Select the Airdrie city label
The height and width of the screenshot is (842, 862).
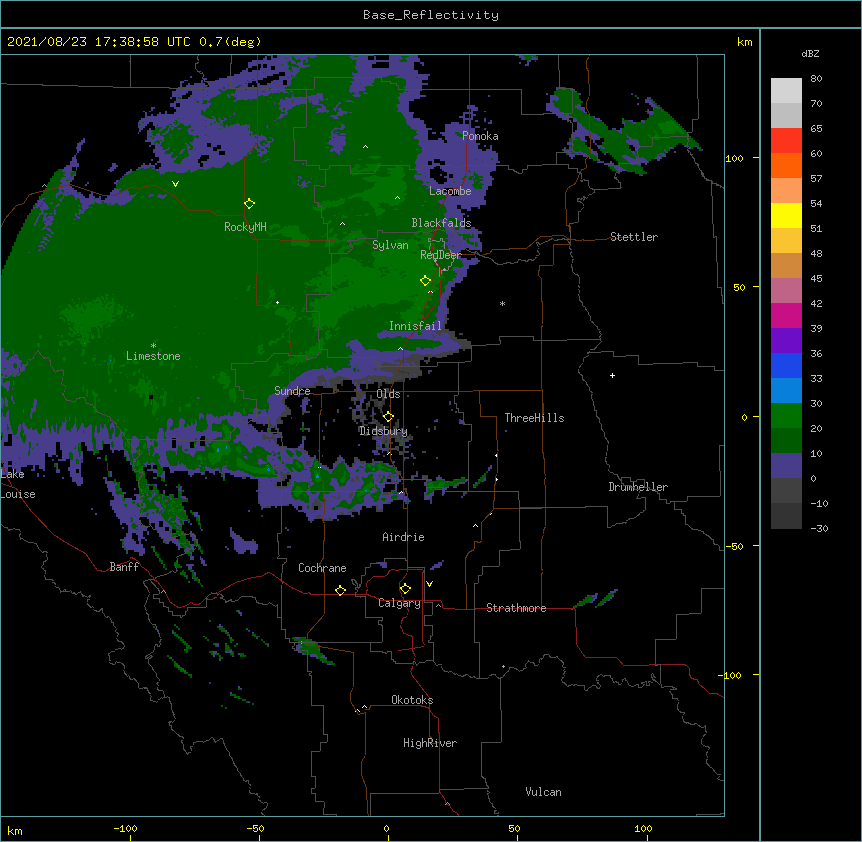(403, 537)
